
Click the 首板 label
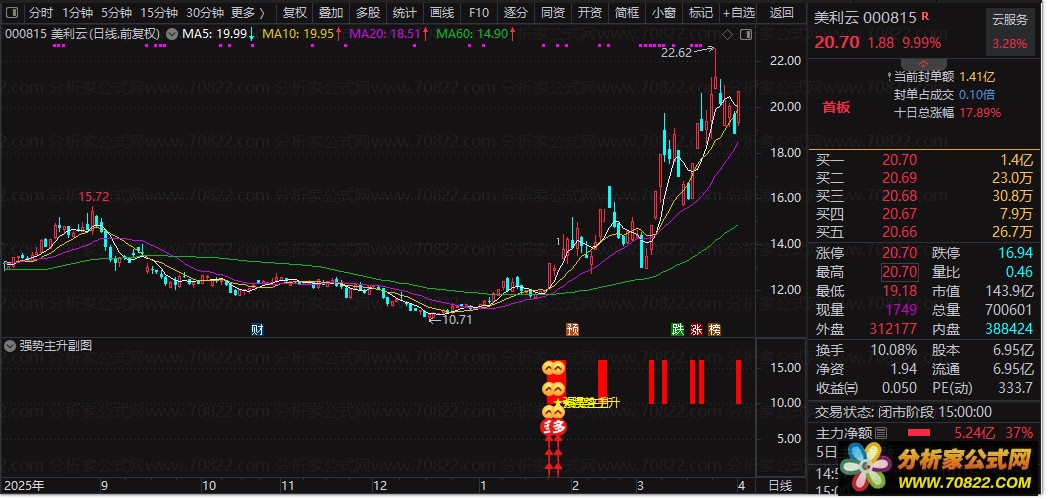click(836, 108)
